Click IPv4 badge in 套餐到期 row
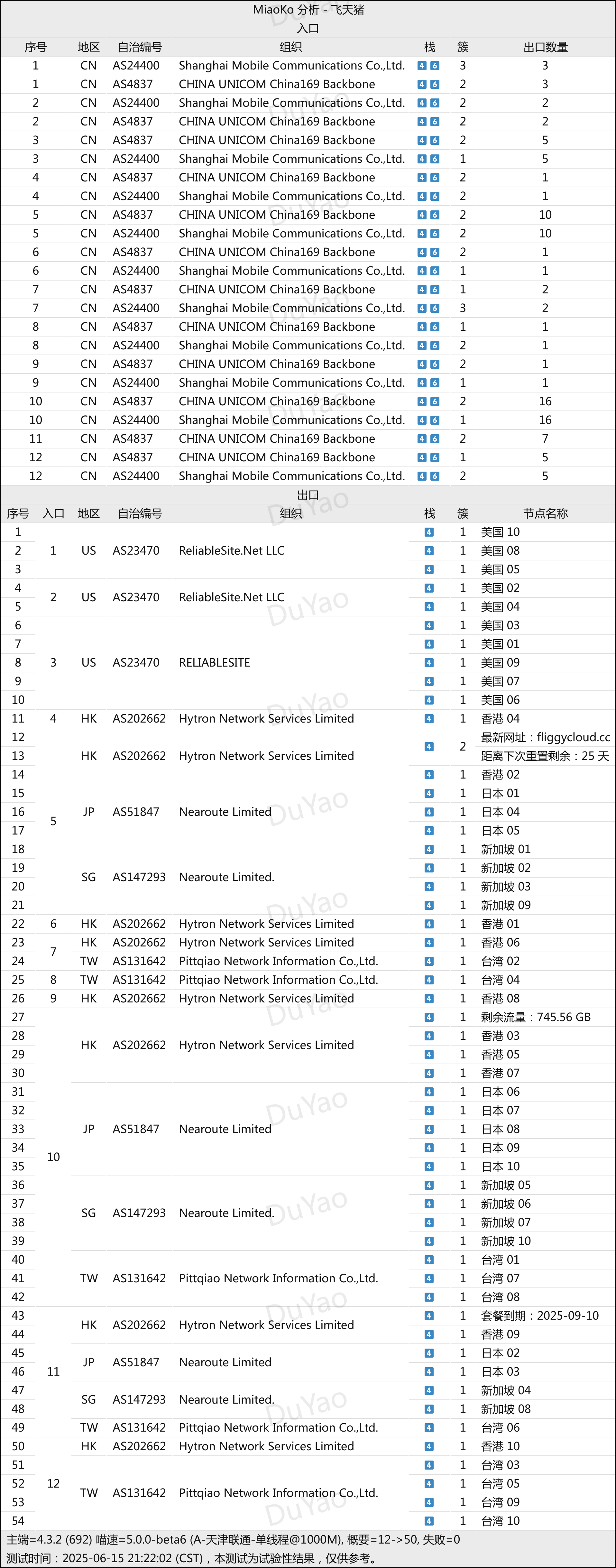Image resolution: width=616 pixels, height=1568 pixels. pyautogui.click(x=429, y=1315)
